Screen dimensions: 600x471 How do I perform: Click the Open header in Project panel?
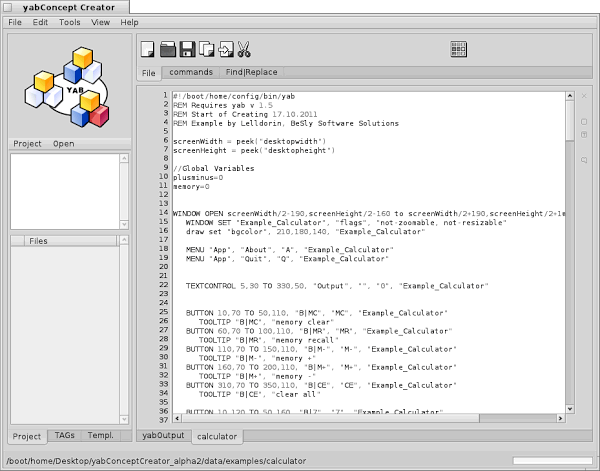pyautogui.click(x=64, y=144)
